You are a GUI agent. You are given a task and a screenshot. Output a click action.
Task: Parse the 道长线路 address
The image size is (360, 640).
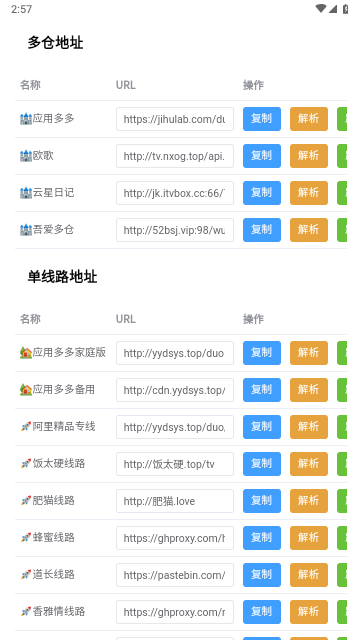coord(309,575)
